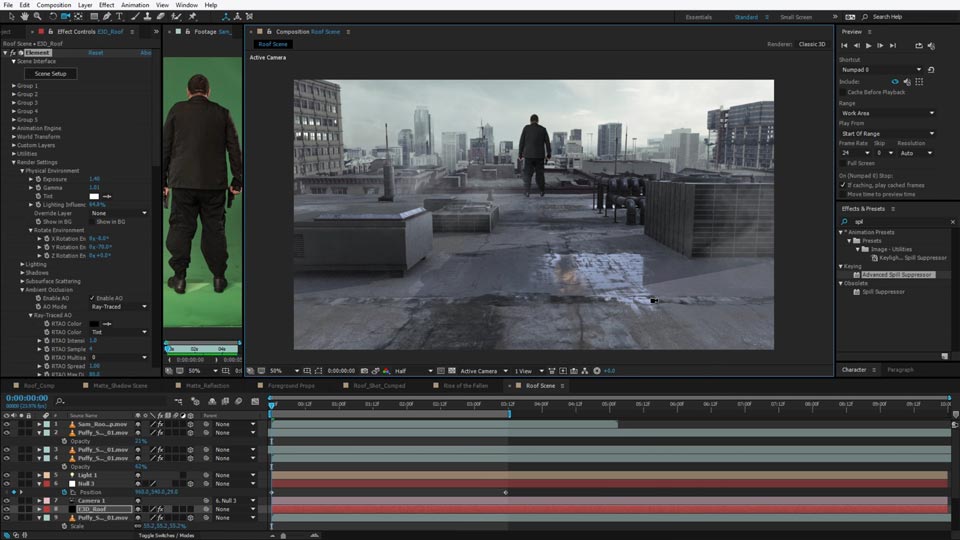Click the effects search field
Image resolution: width=960 pixels, height=540 pixels.
tap(895, 222)
